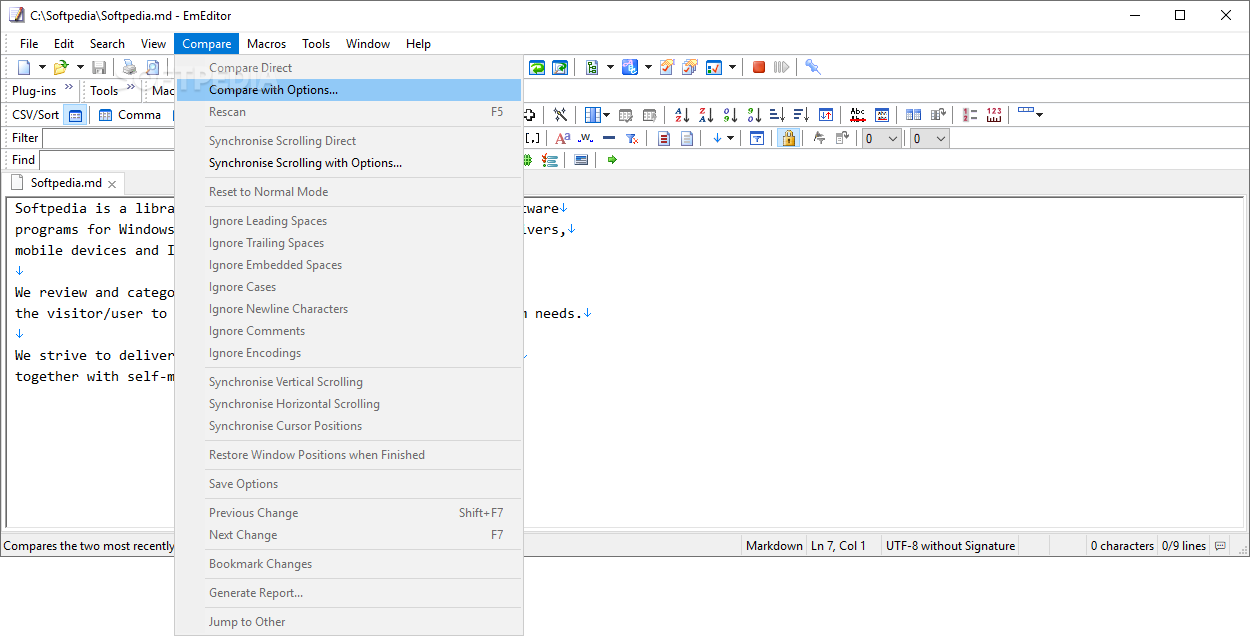Click the UTF-8 without Signature encoding entry
This screenshot has height=636, width=1250.
coord(950,546)
